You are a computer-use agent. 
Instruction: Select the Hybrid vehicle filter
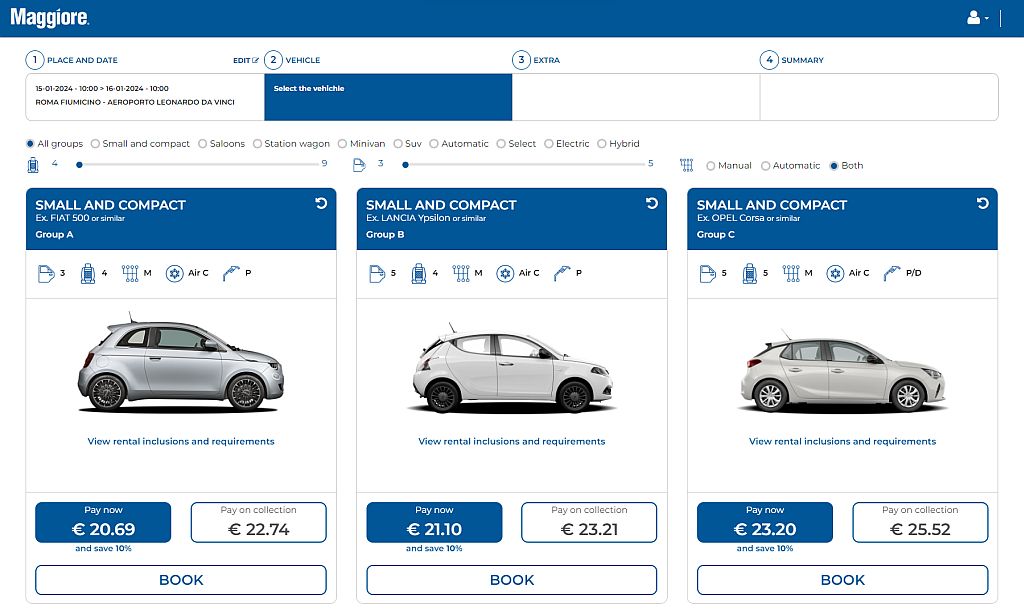point(601,143)
